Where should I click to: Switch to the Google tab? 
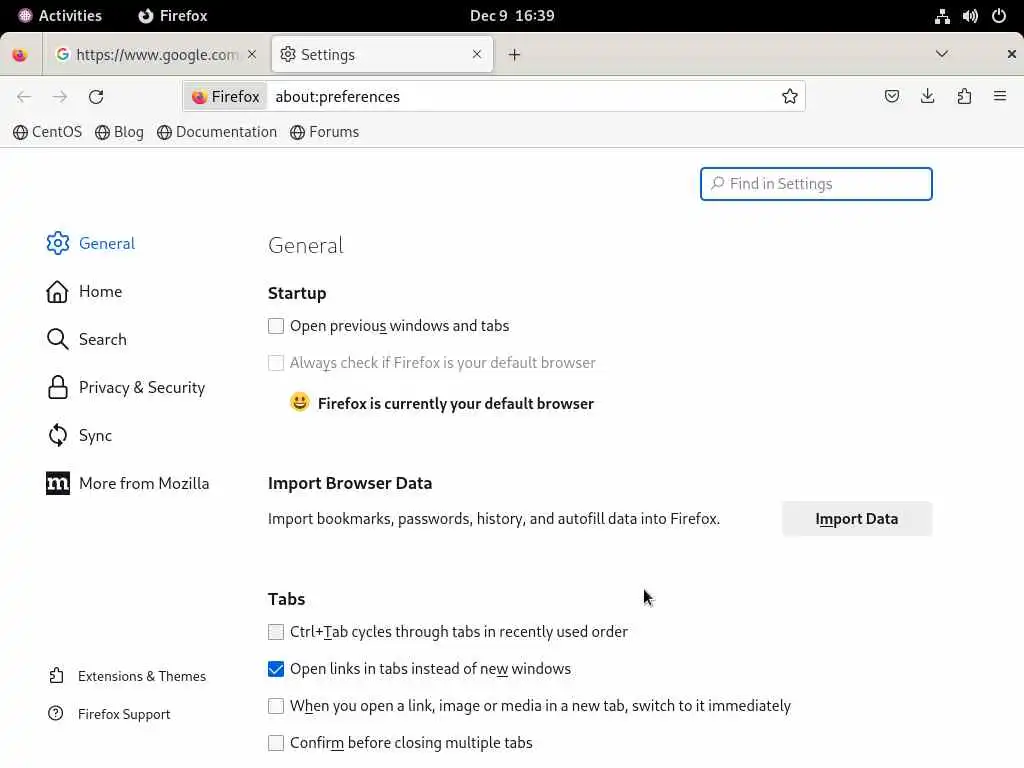[x=150, y=55]
